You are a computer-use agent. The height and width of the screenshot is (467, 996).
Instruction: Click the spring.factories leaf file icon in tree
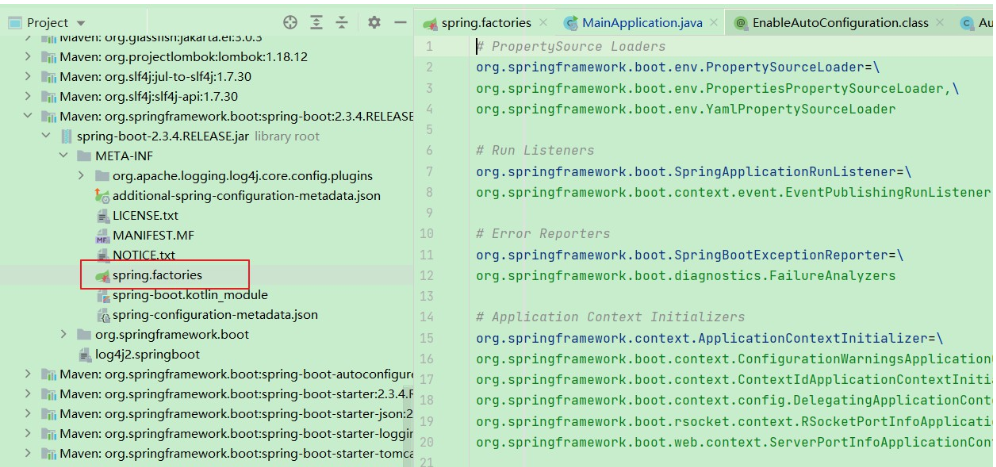pyautogui.click(x=102, y=275)
